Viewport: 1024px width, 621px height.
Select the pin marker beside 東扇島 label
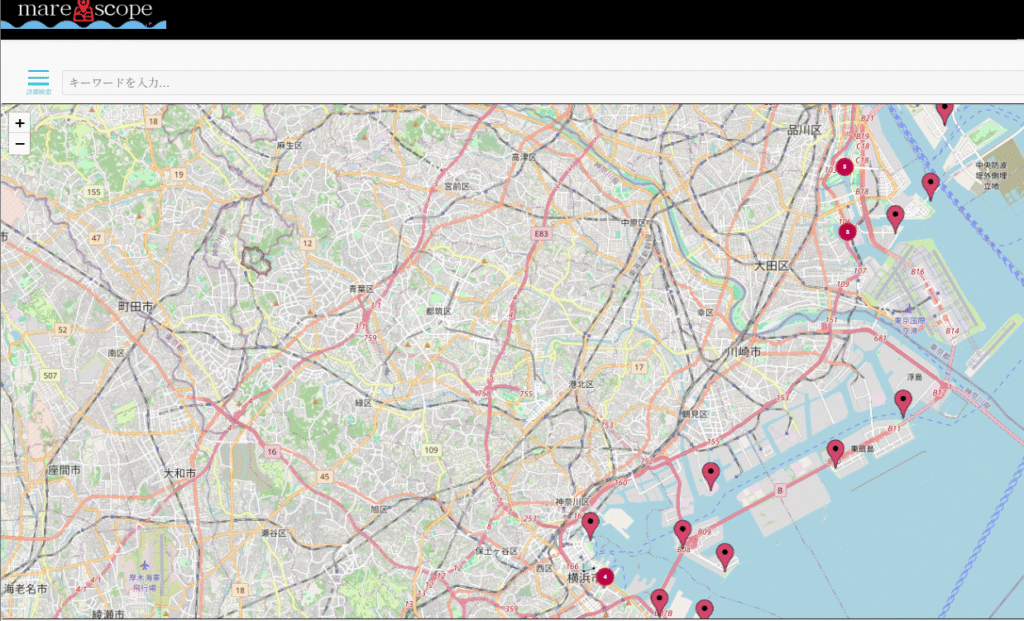[x=835, y=453]
